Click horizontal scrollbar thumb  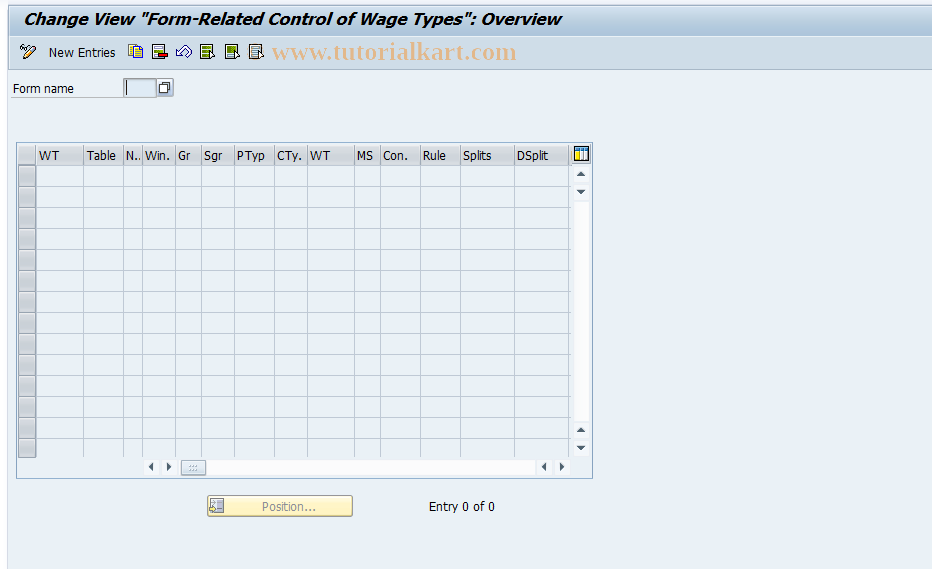click(x=193, y=468)
